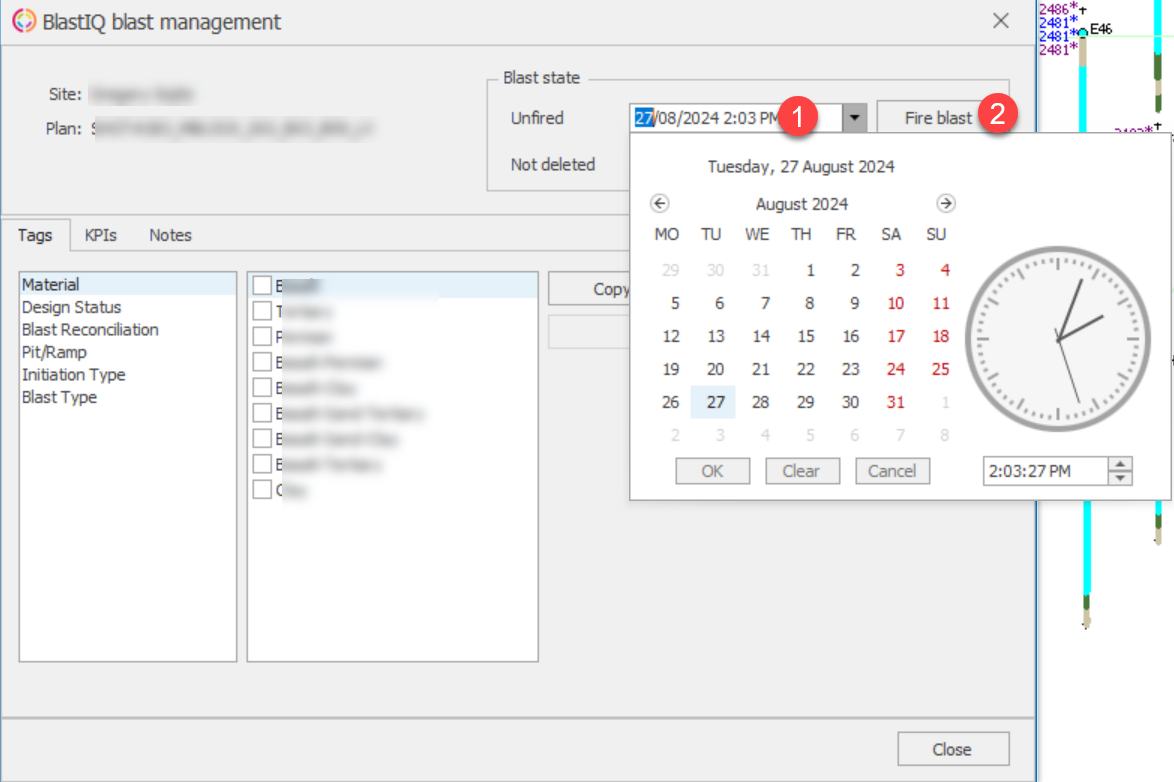Close the blast management dialog with Close
Image resolution: width=1174 pixels, height=782 pixels.
(x=953, y=749)
